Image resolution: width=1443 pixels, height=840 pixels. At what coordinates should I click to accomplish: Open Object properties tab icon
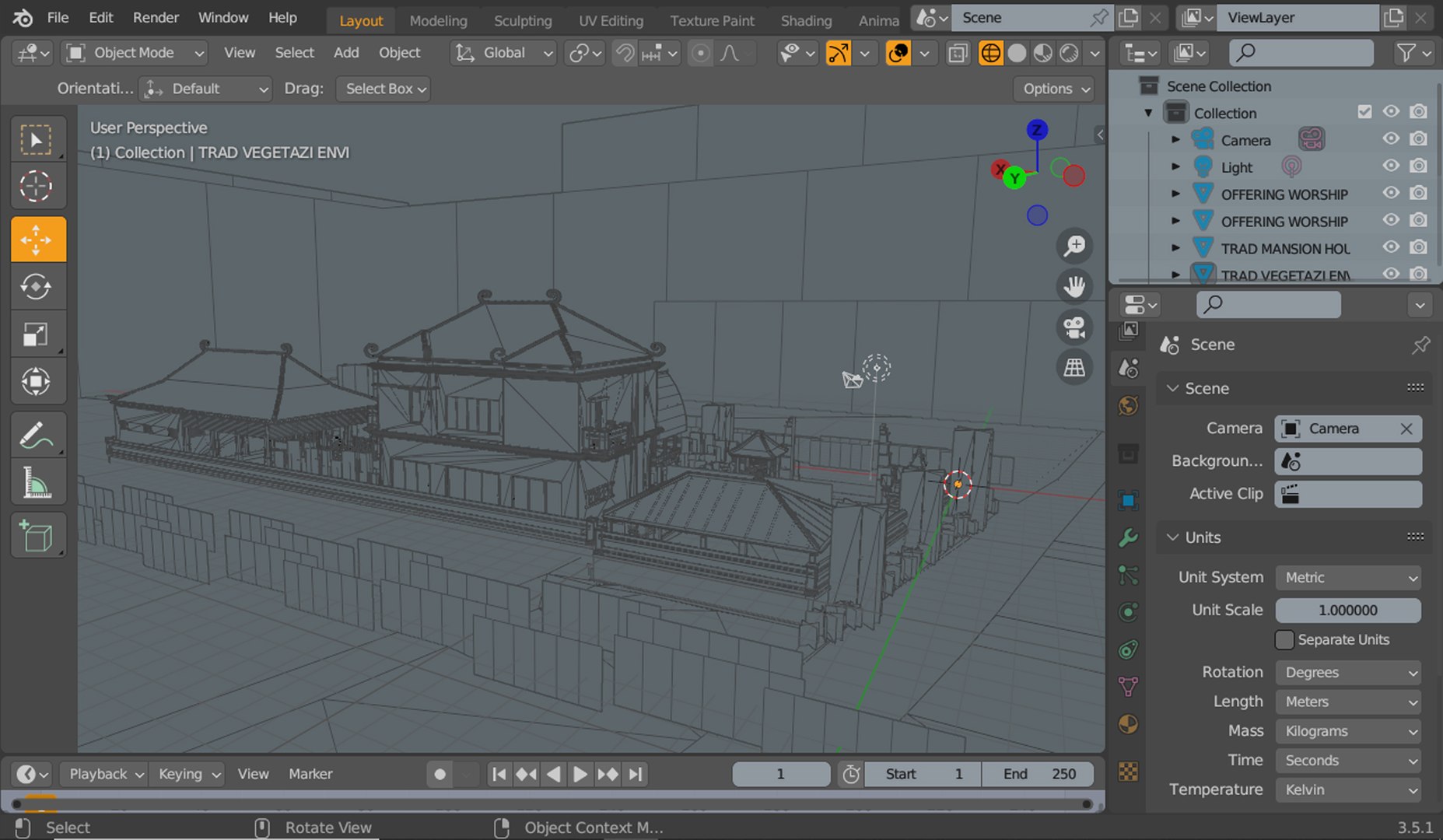[x=1128, y=500]
